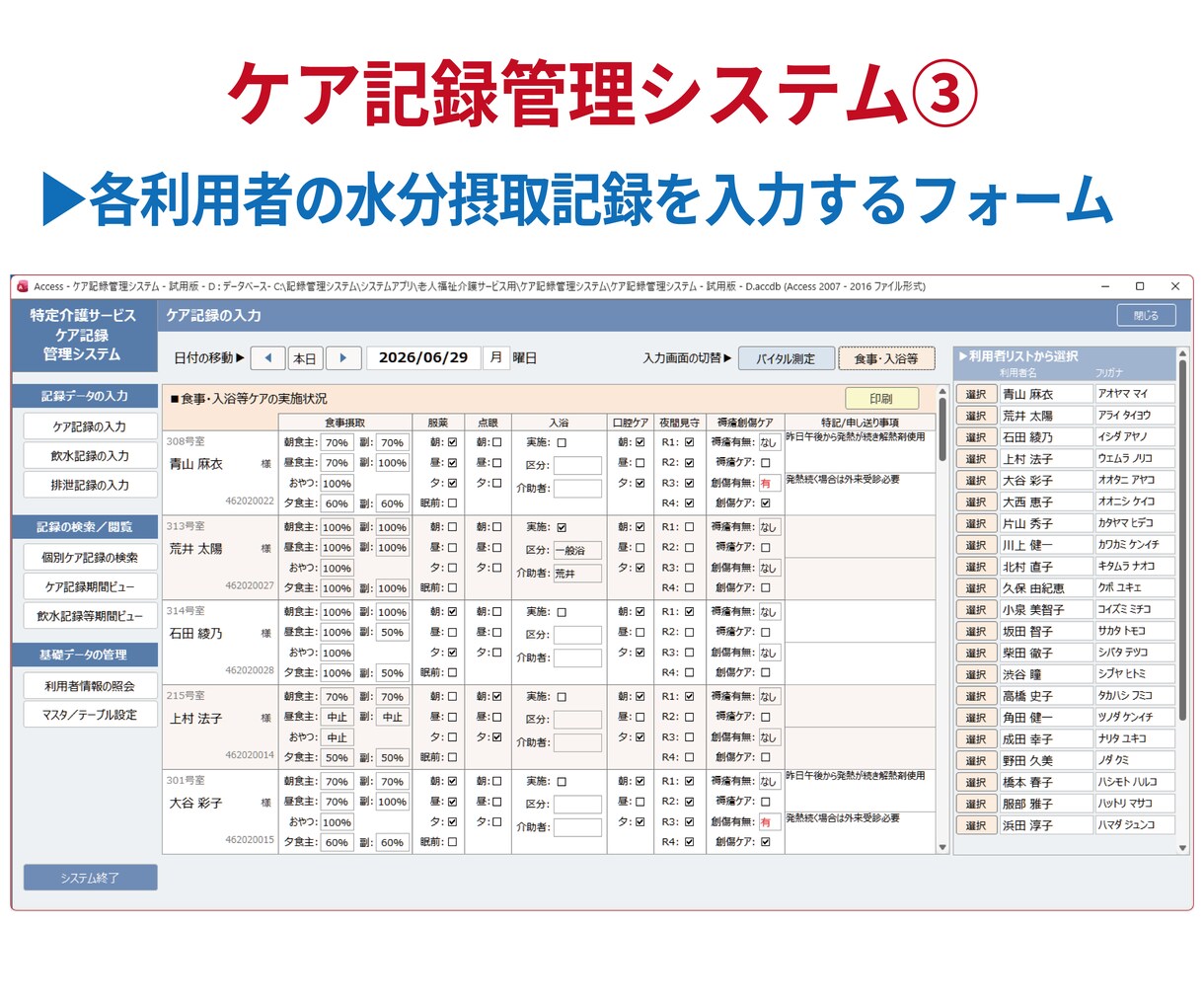Select user 大西 恵子 with 選択 button
1204x1004 pixels.
point(976,502)
